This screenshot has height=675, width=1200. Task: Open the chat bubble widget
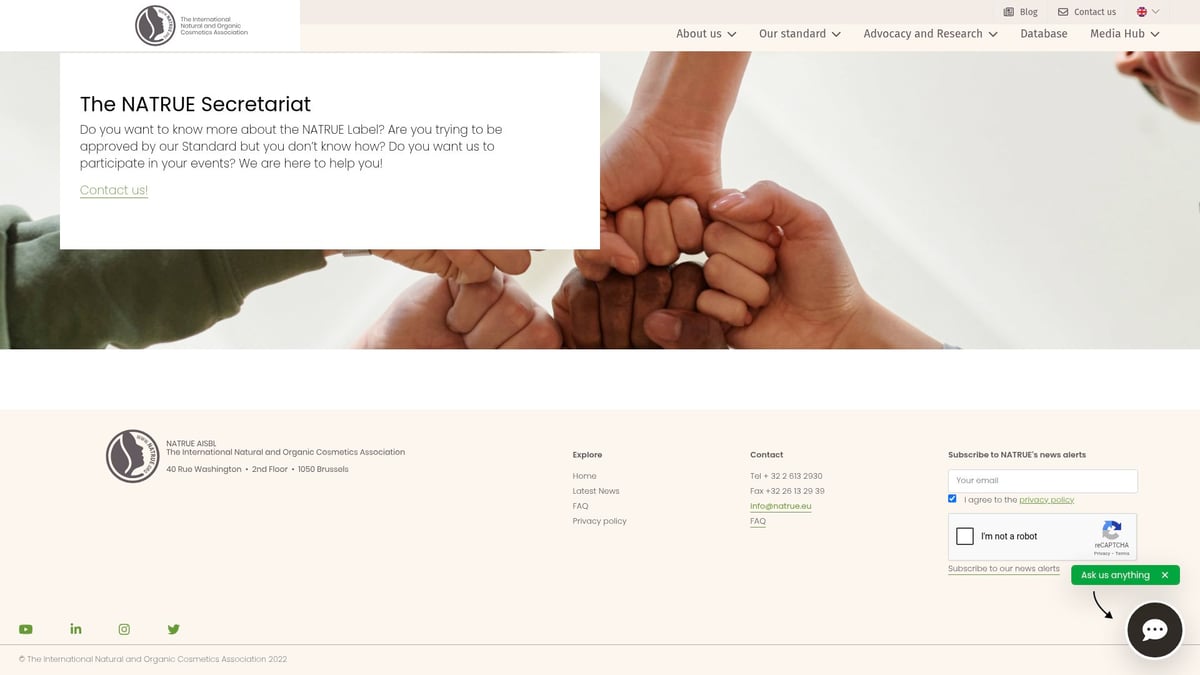tap(1154, 630)
